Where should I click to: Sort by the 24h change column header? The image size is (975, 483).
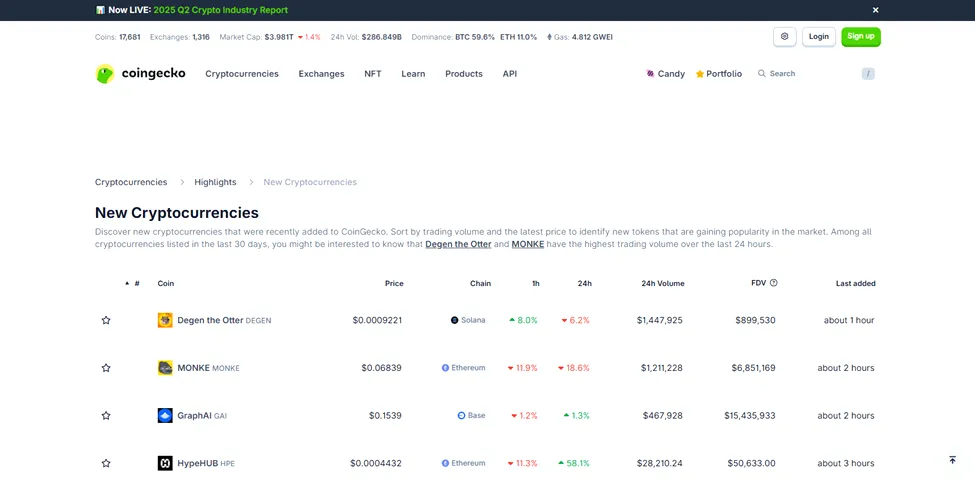585,283
